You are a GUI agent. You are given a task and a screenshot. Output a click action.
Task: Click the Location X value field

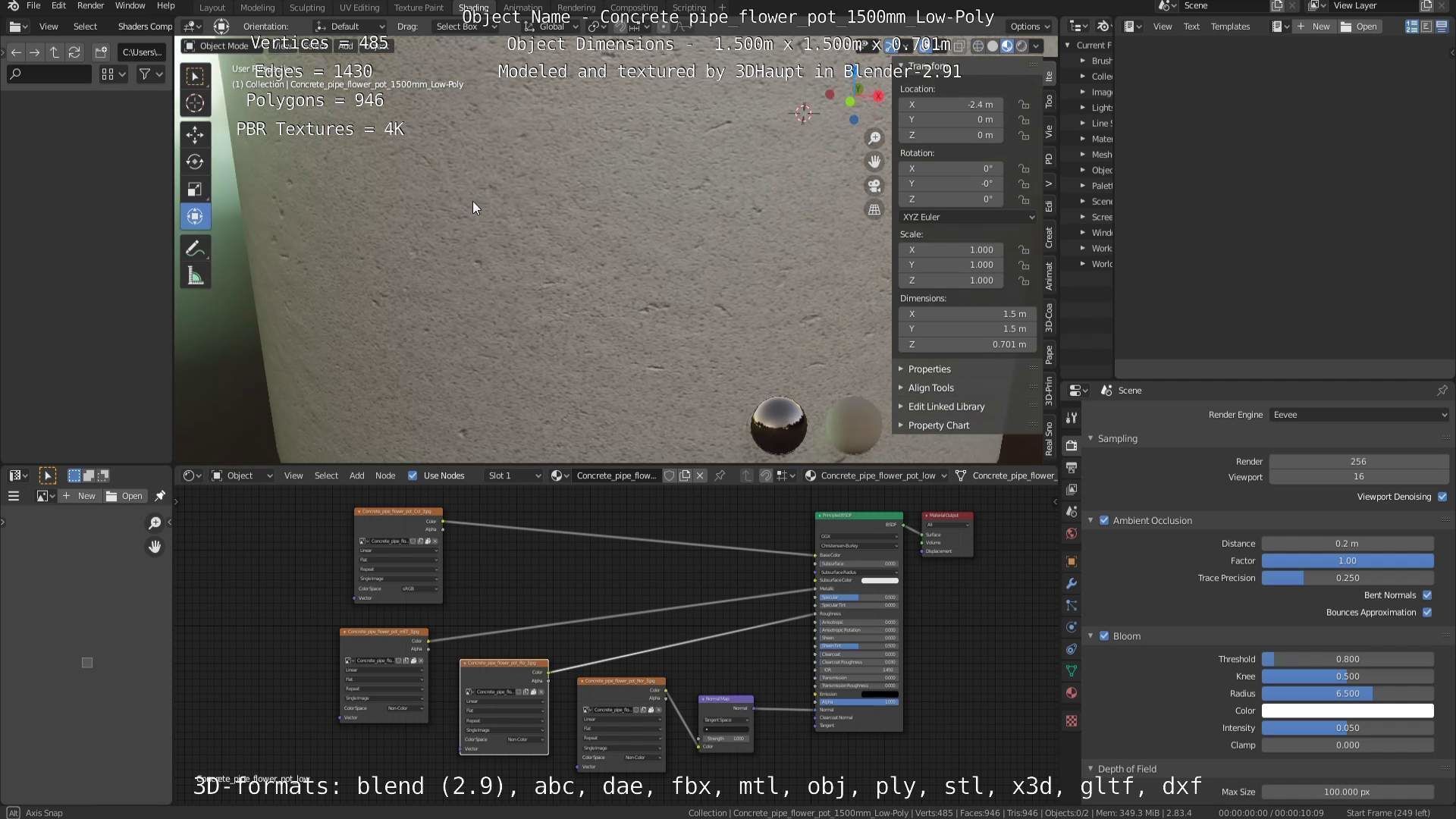point(951,105)
